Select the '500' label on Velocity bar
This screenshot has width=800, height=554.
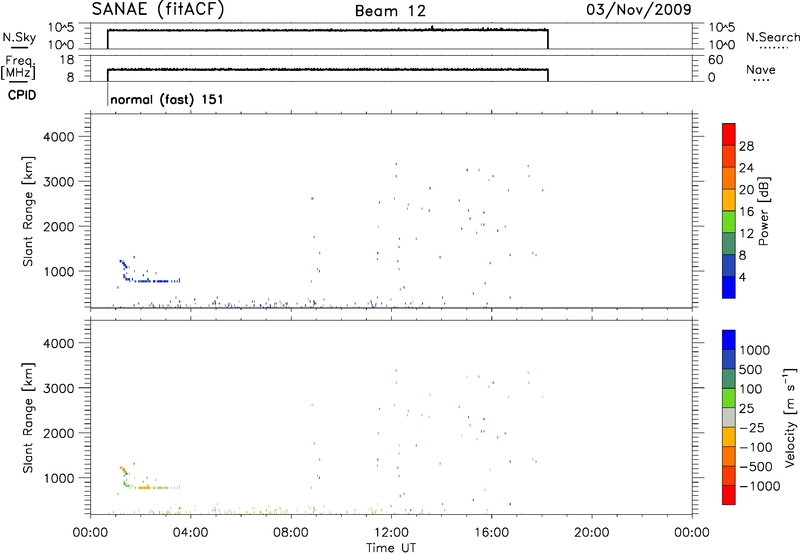[x=751, y=369]
